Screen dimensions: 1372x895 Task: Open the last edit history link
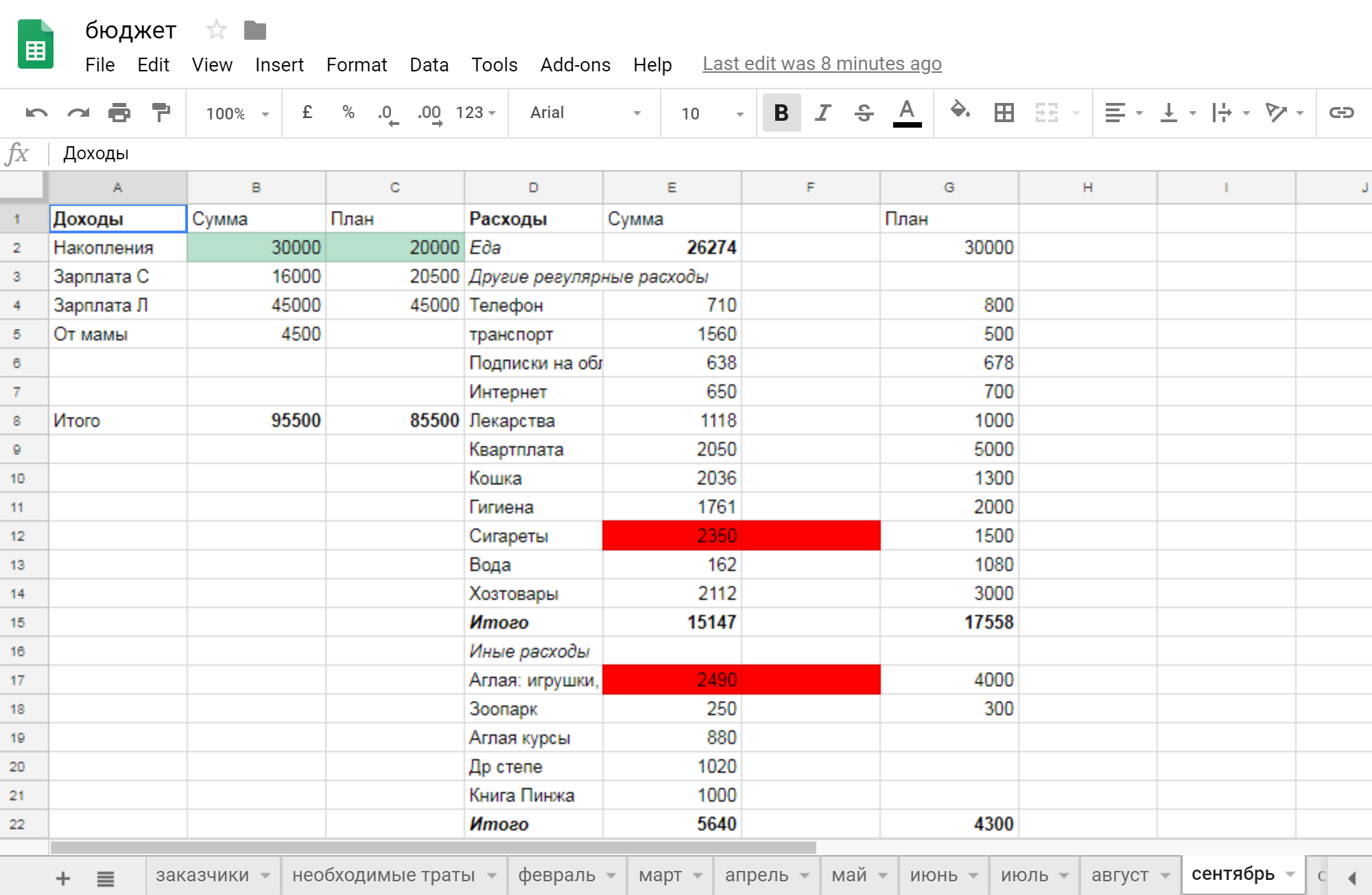point(822,64)
